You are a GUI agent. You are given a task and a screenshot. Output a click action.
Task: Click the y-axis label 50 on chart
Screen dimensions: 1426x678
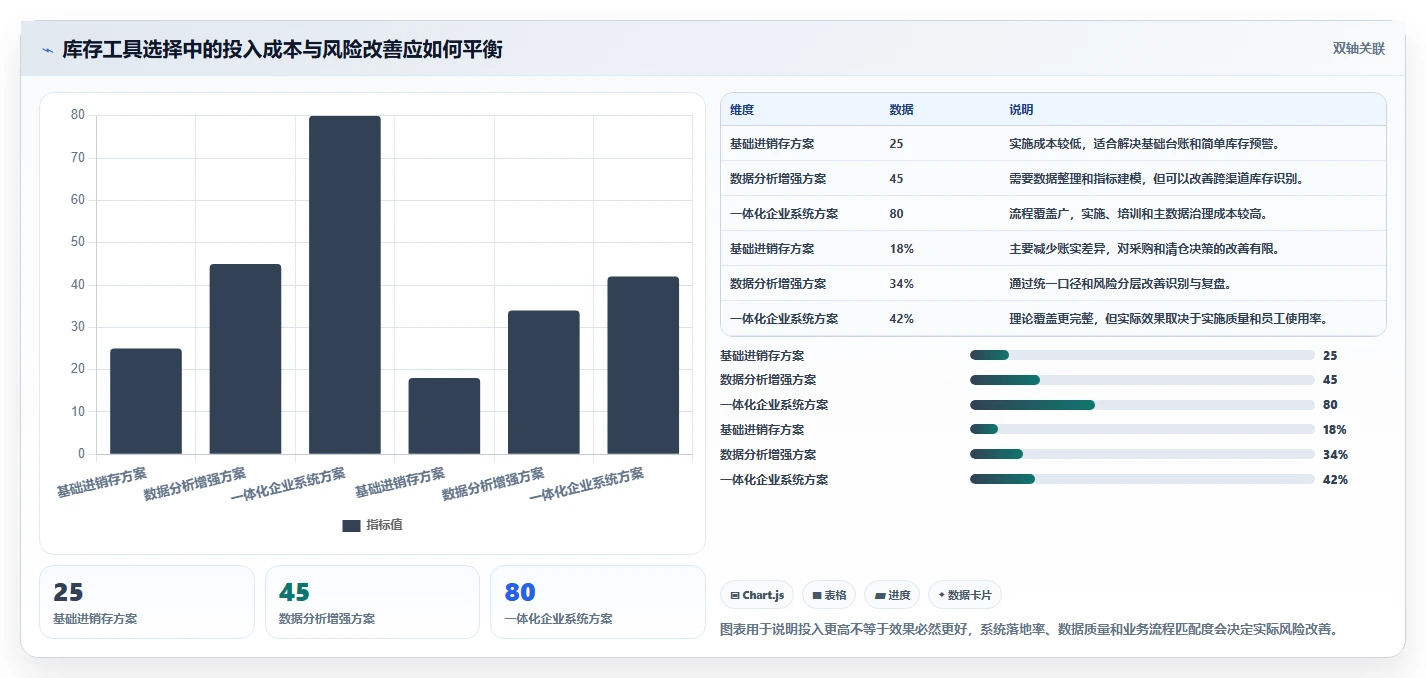78,242
